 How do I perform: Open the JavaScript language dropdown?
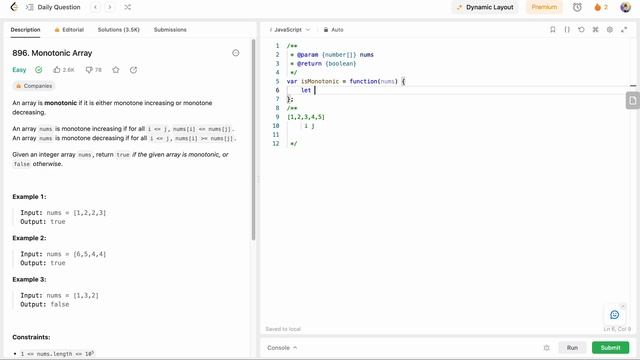290,30
